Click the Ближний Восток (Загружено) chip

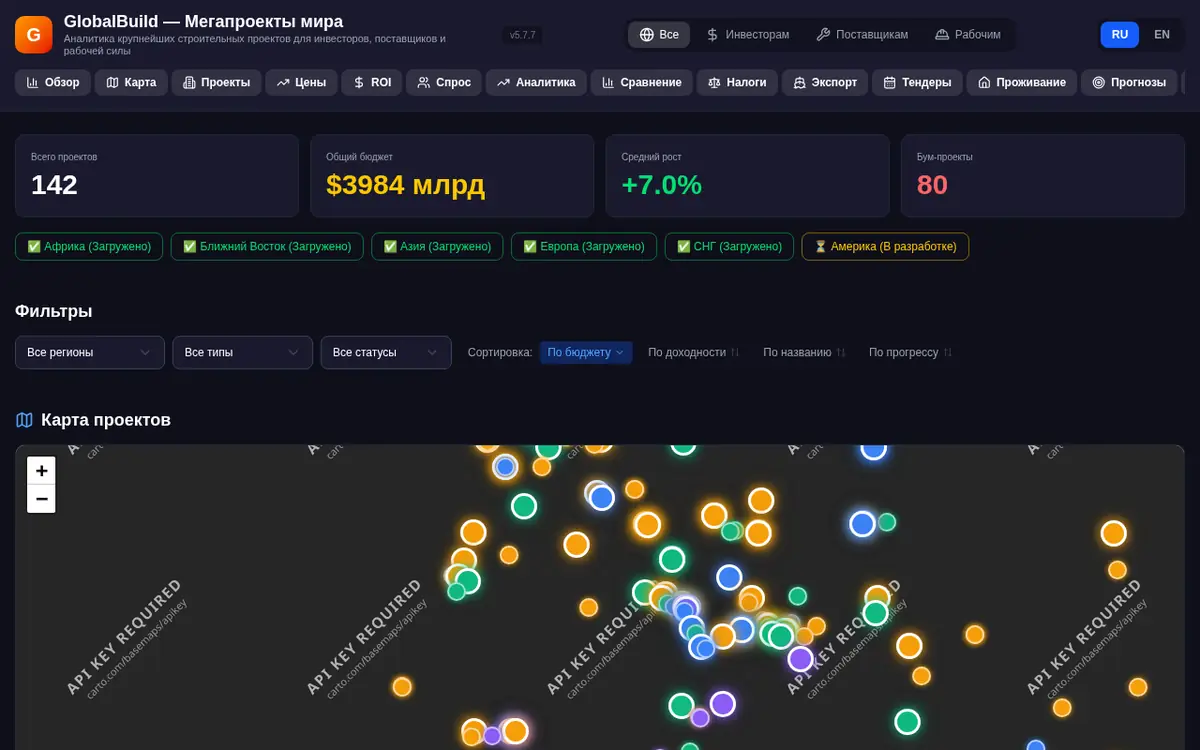pyautogui.click(x=267, y=246)
